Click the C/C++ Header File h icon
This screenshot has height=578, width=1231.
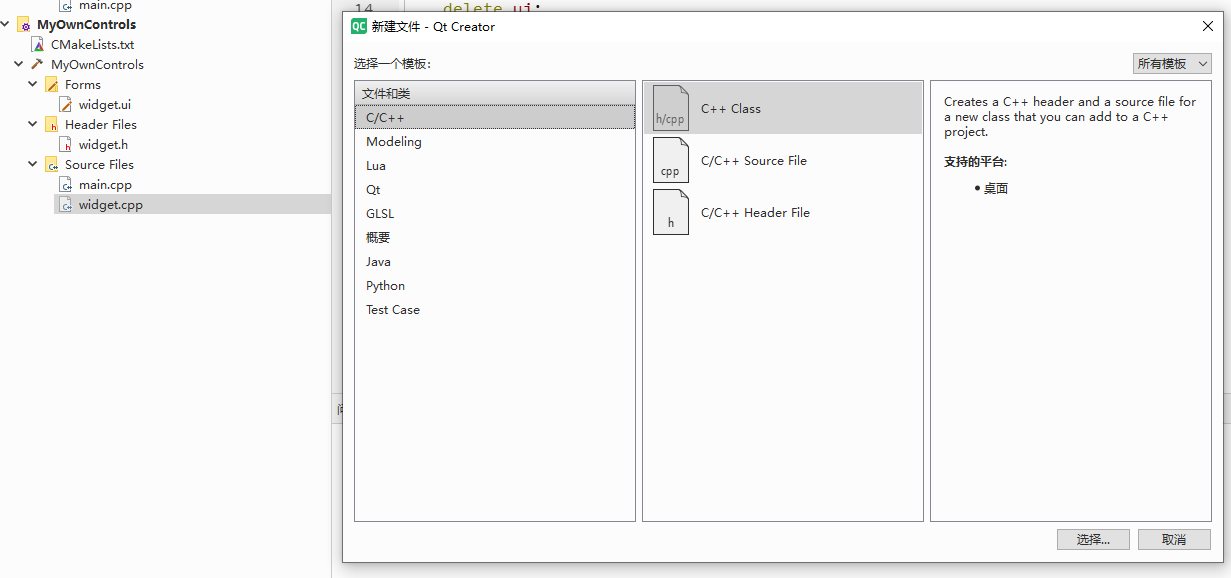[670, 213]
